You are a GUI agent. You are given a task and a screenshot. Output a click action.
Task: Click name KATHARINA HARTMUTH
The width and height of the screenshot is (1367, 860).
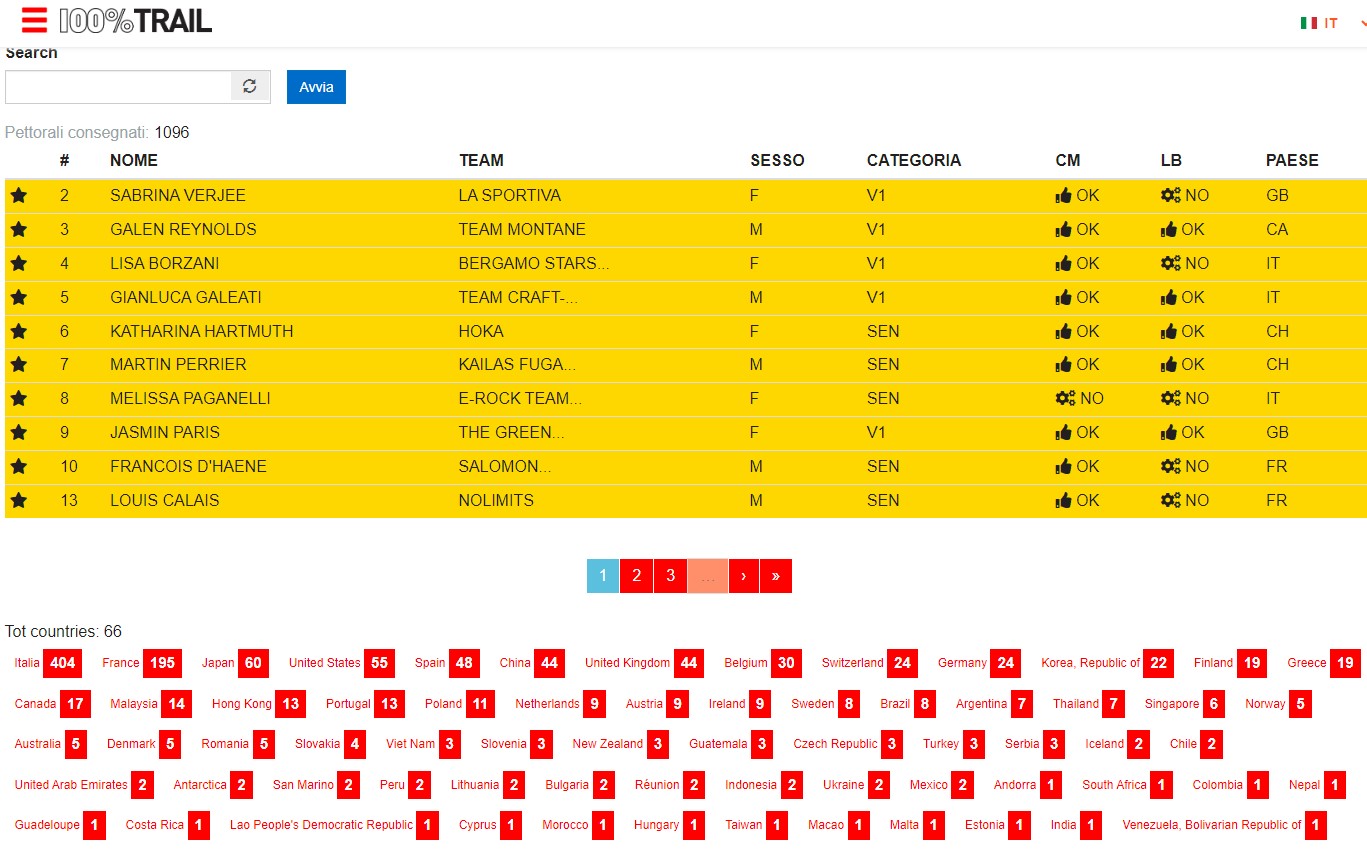click(x=202, y=331)
